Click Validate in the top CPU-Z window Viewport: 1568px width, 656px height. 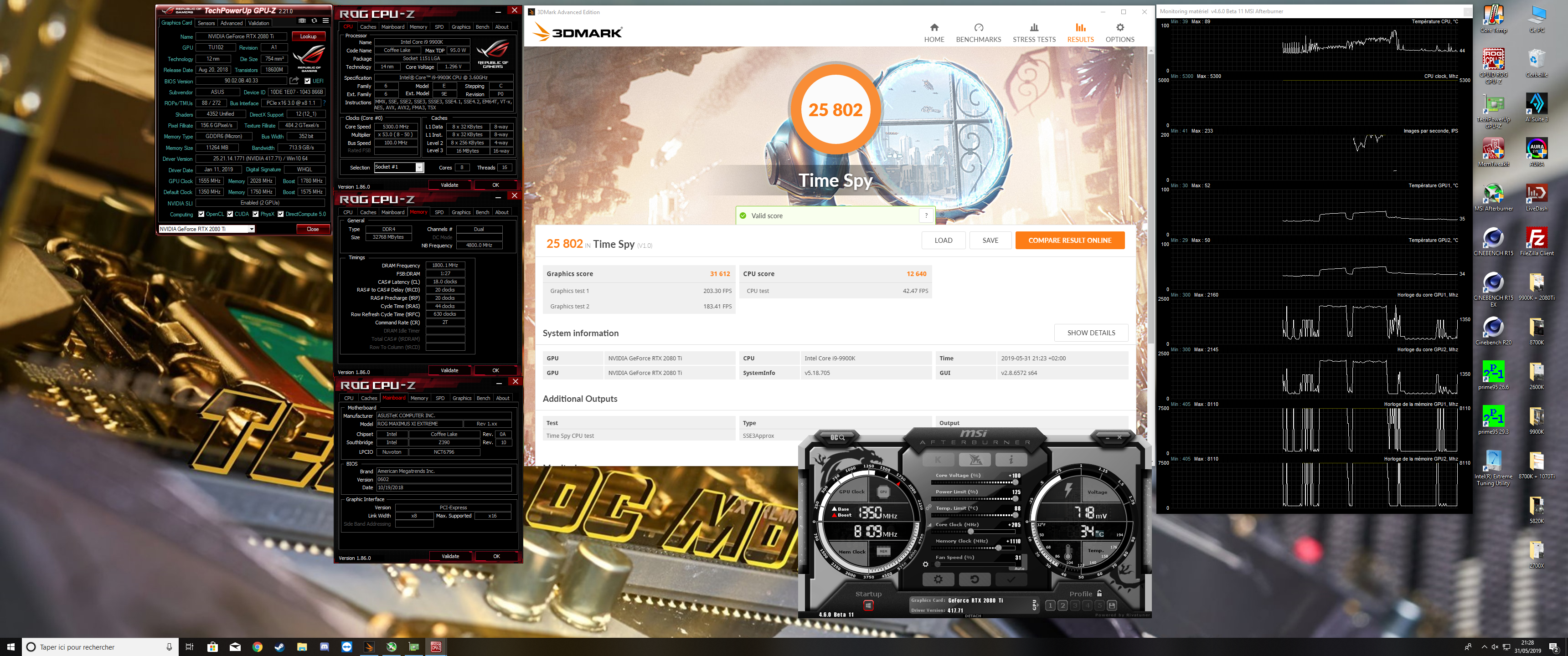click(449, 185)
